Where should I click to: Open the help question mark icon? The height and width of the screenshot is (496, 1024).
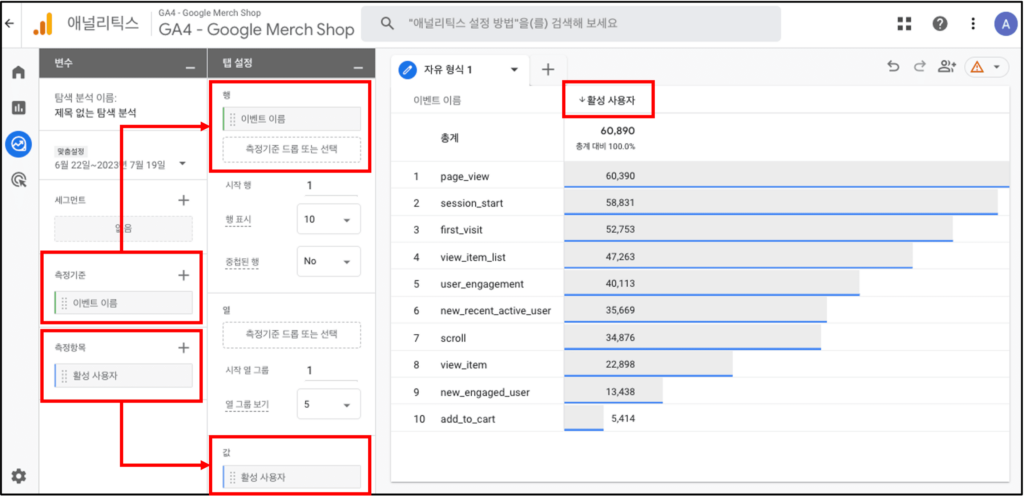(940, 24)
